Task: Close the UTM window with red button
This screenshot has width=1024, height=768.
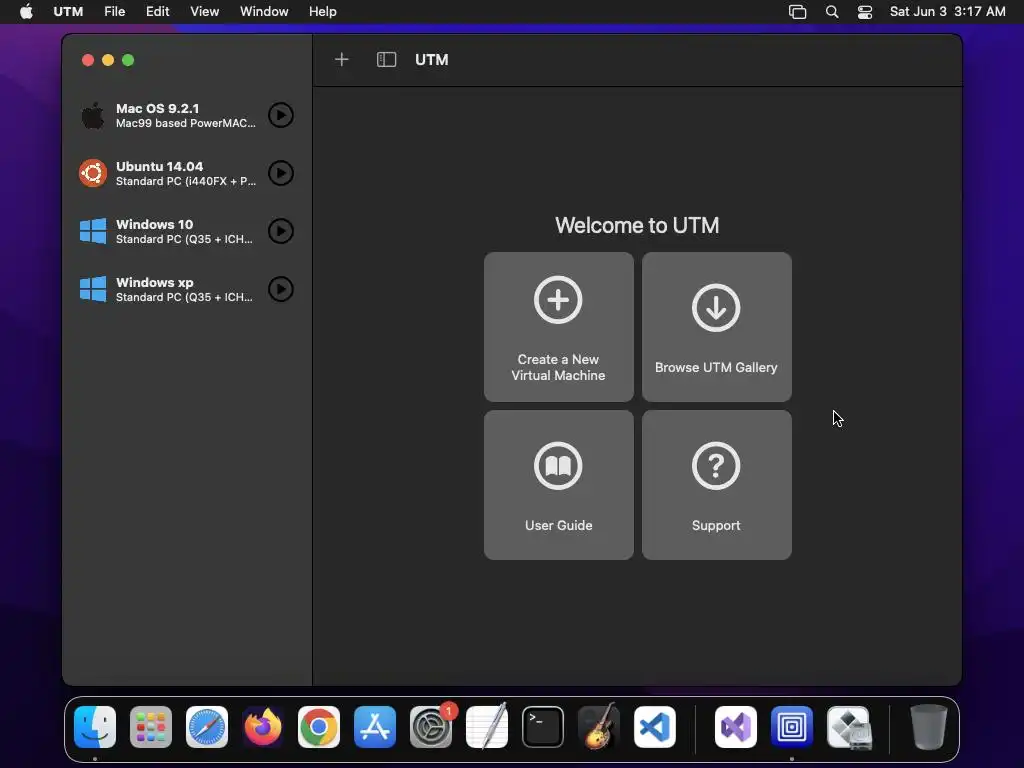Action: (x=88, y=60)
